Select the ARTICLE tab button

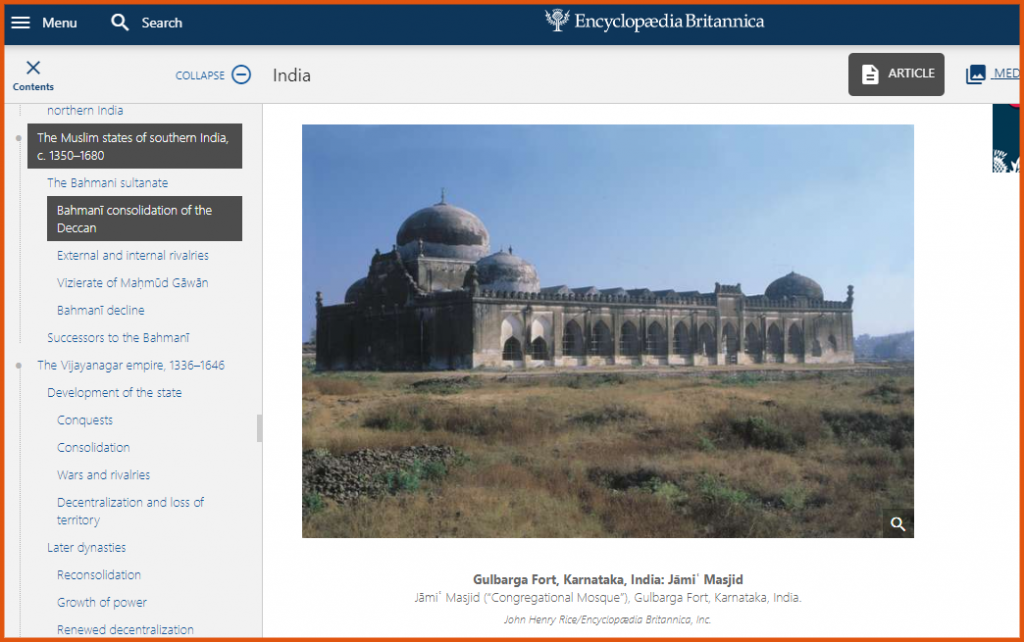coord(896,74)
